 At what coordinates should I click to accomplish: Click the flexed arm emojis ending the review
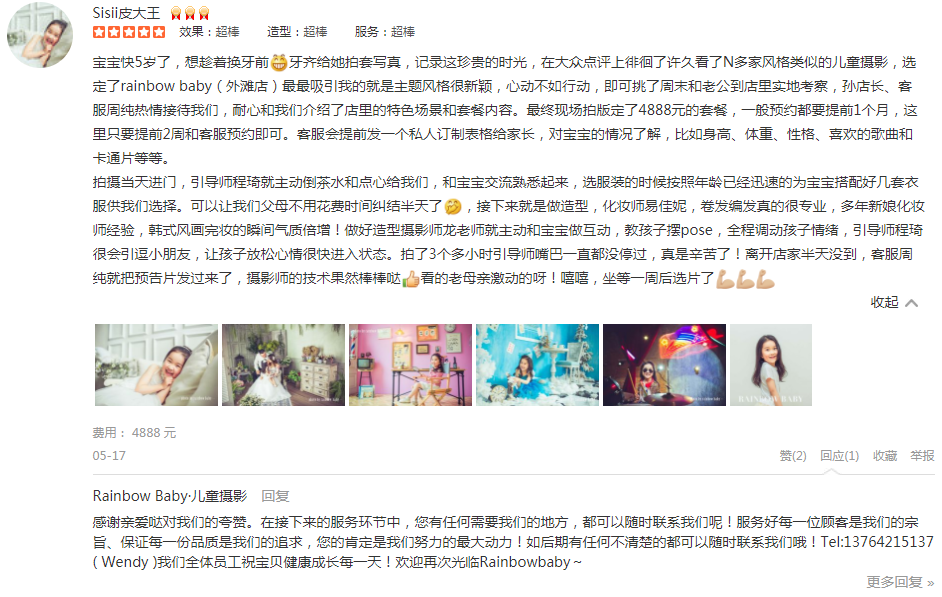746,279
